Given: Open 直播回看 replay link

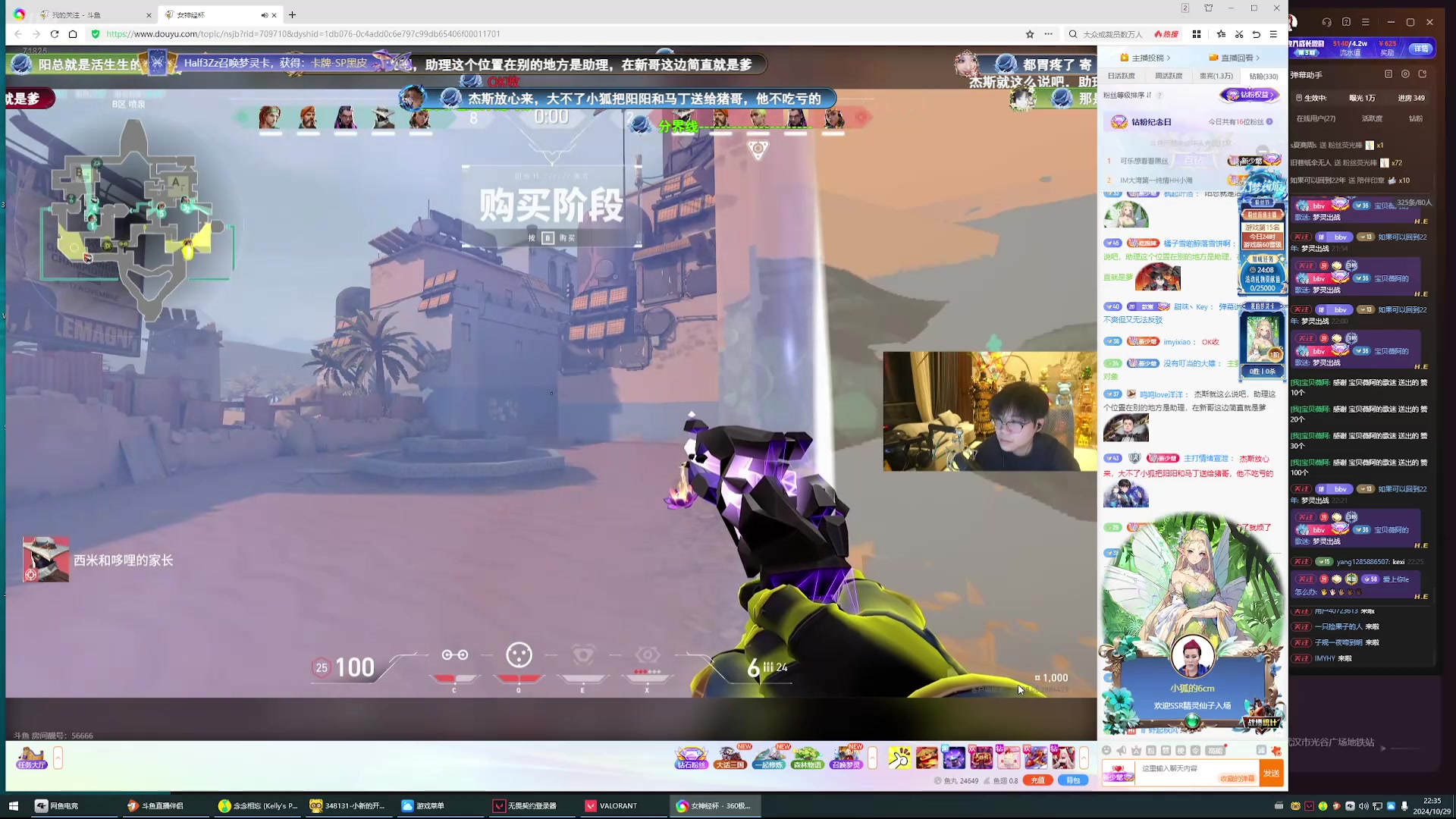Looking at the screenshot, I should pos(1234,58).
